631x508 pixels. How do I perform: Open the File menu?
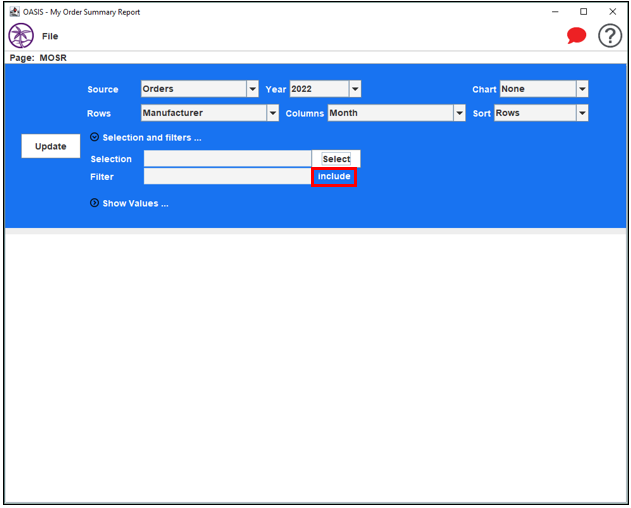point(50,36)
